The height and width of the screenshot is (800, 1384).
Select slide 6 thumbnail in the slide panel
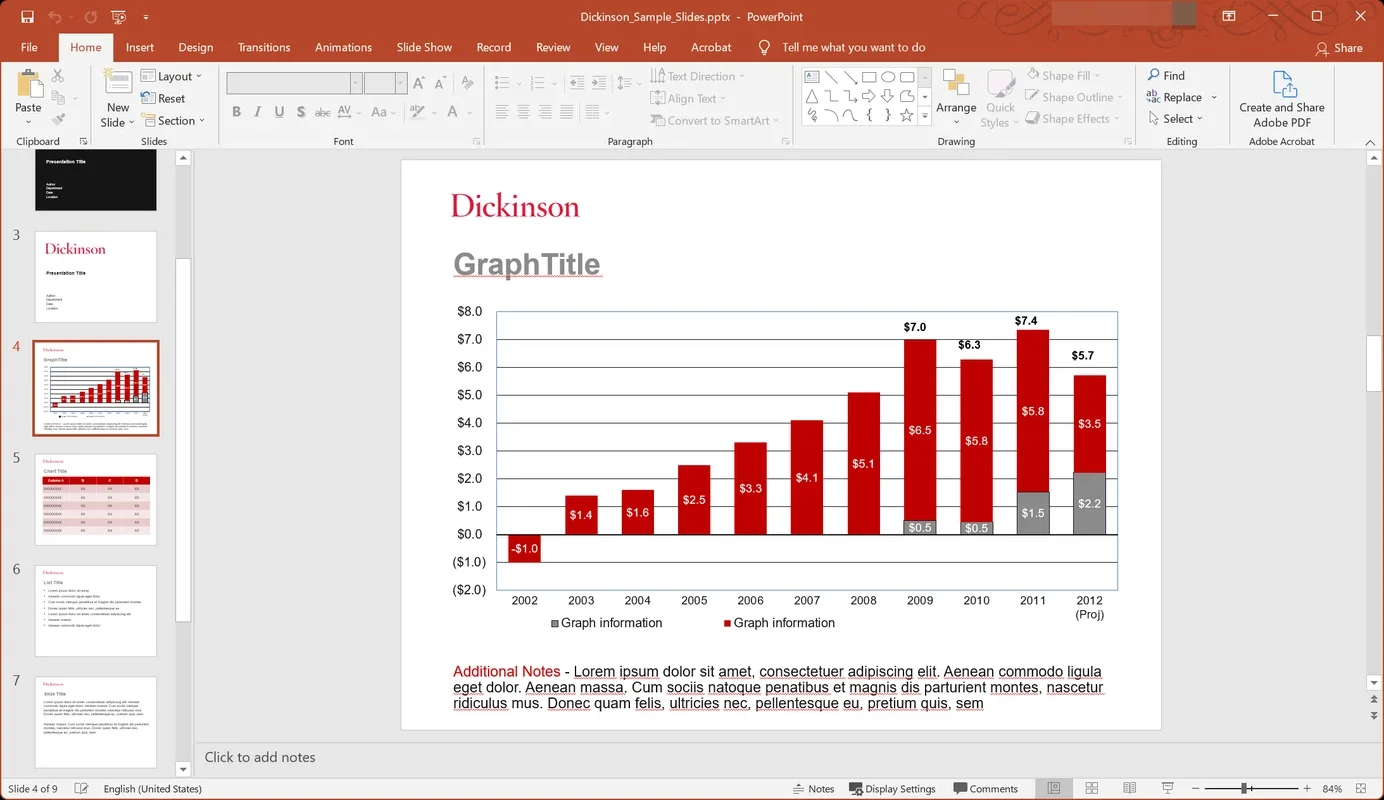[x=95, y=612]
